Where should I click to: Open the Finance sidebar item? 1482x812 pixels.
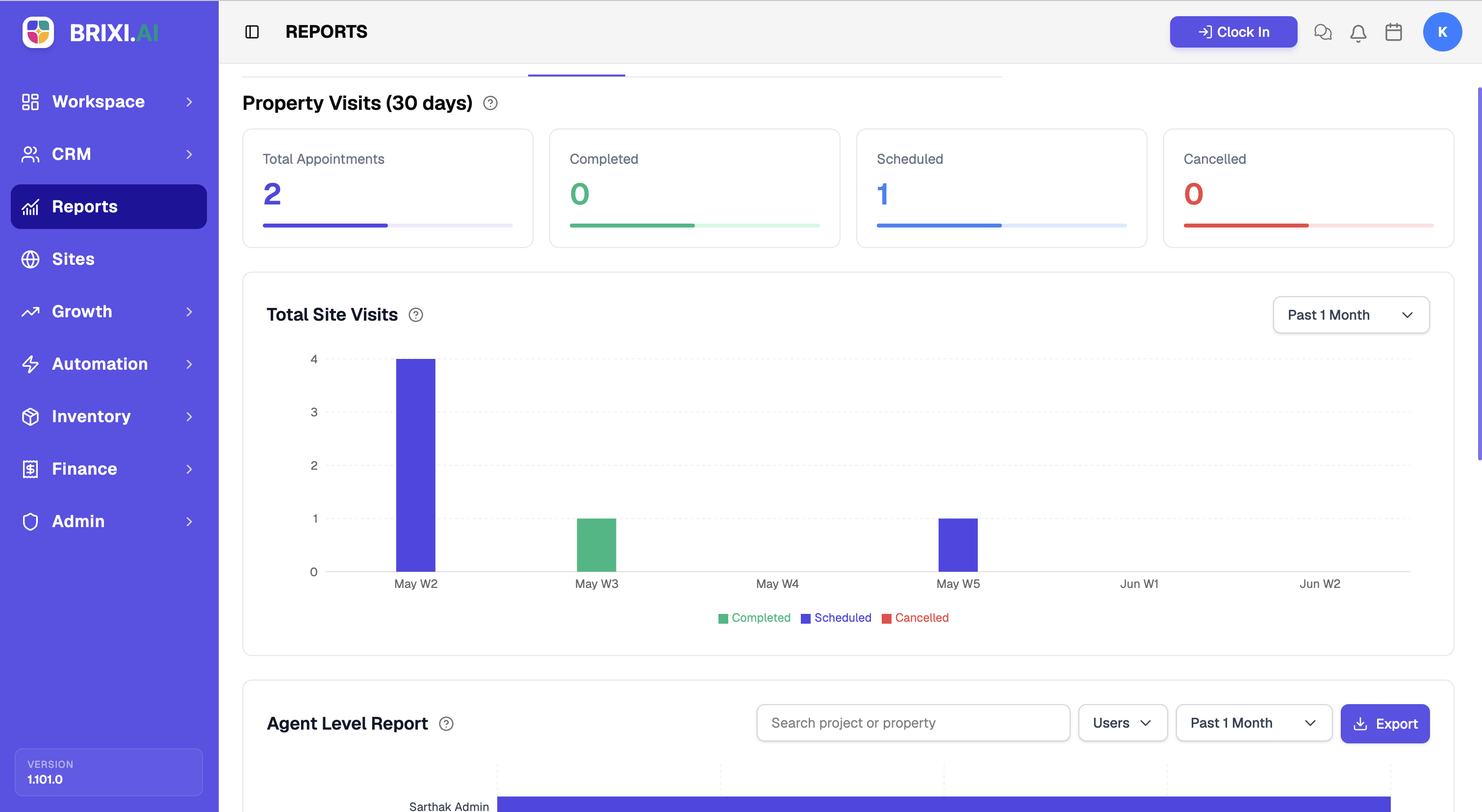109,469
